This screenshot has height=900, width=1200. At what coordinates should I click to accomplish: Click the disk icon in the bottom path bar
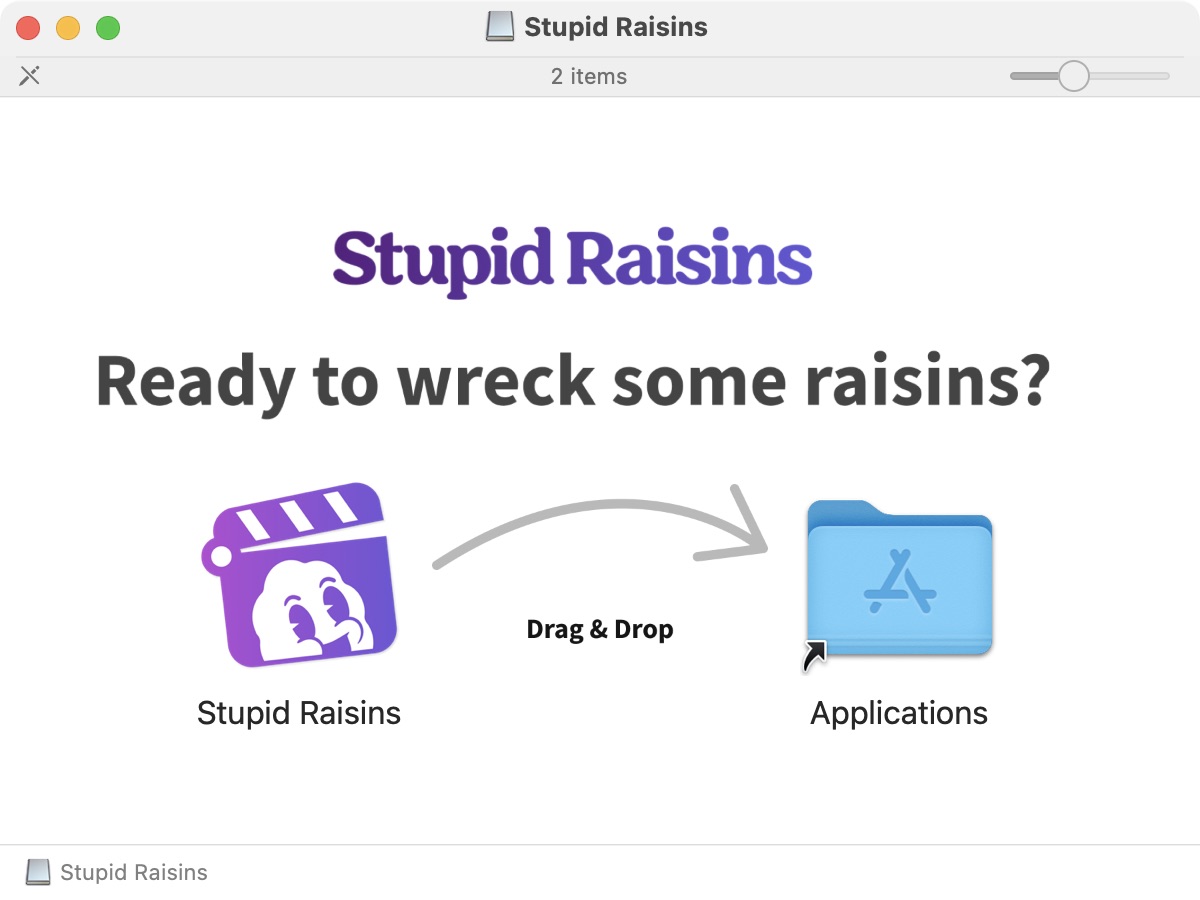[38, 872]
